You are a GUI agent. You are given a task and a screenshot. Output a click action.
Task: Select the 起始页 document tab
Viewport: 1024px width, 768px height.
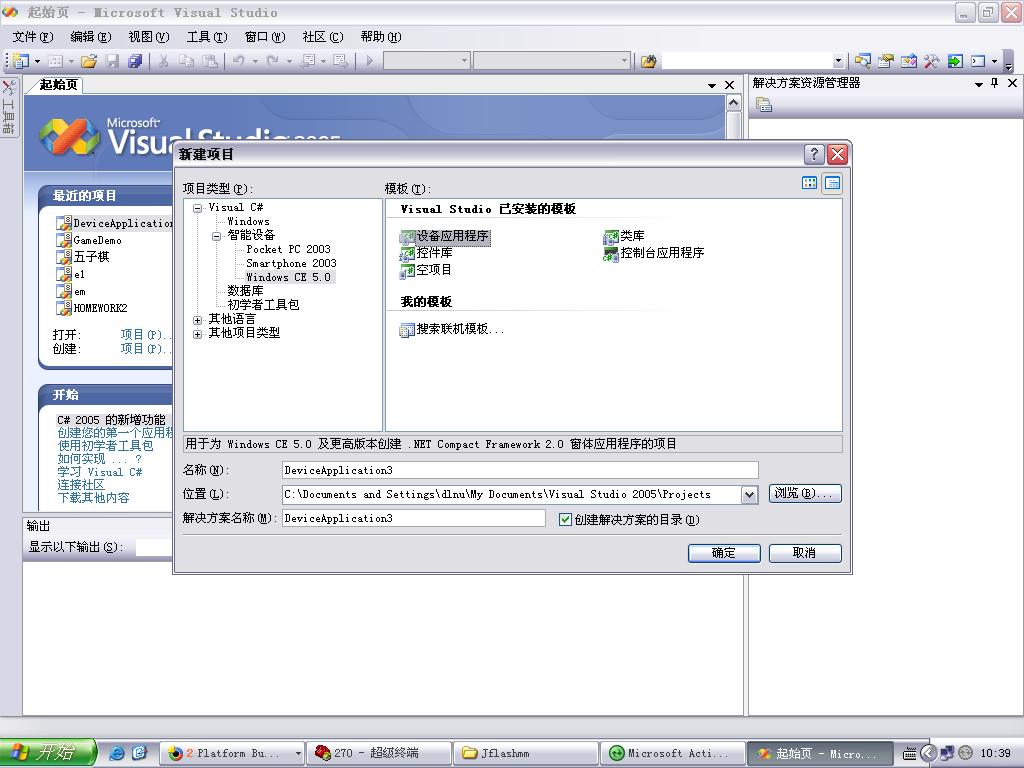(x=58, y=84)
